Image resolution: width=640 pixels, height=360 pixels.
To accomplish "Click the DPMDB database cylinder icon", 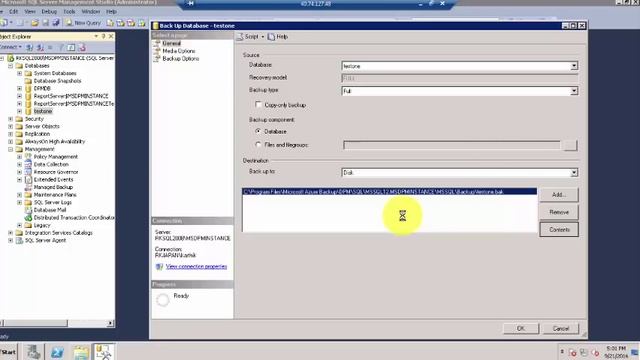I will [x=28, y=88].
